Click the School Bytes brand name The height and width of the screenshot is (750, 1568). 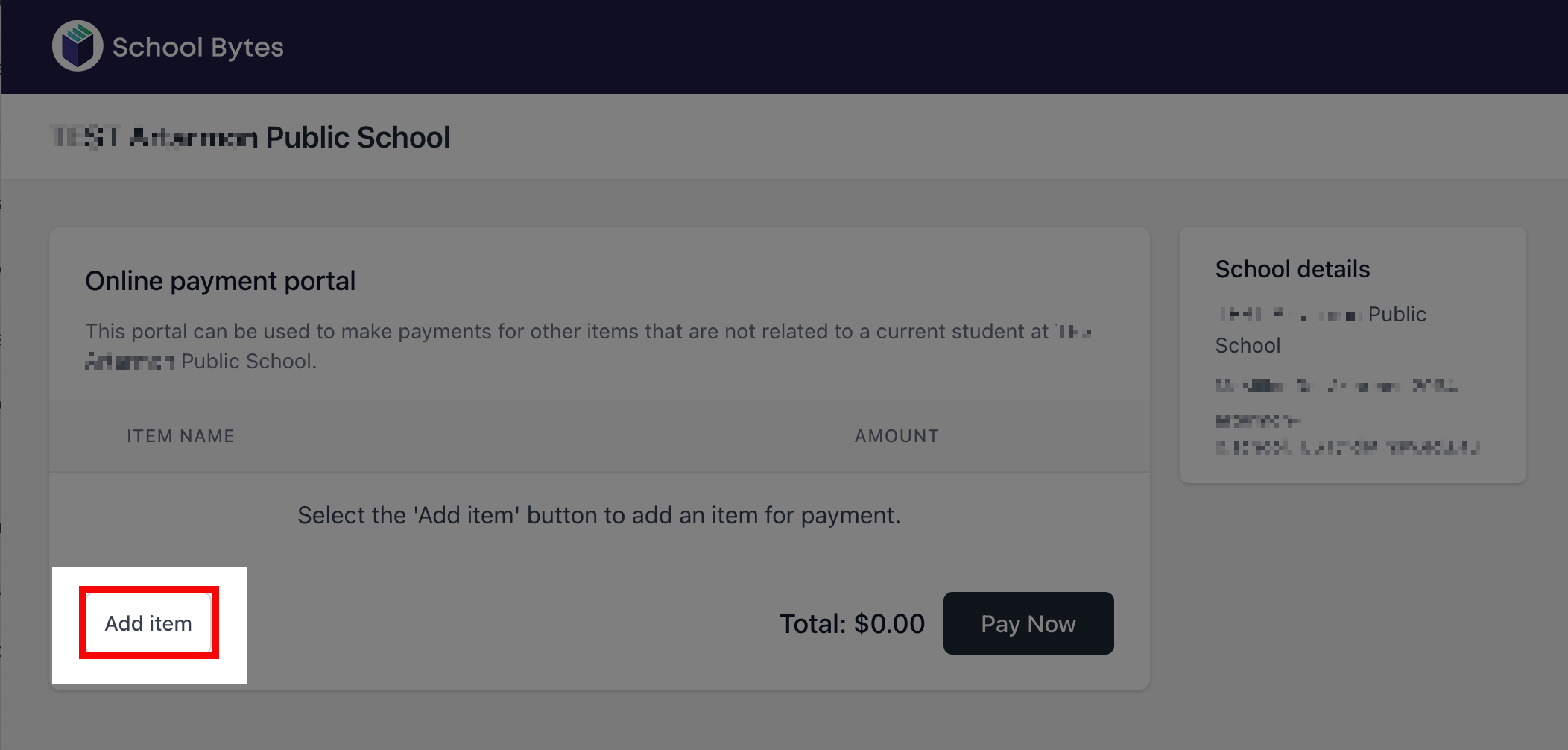point(197,48)
